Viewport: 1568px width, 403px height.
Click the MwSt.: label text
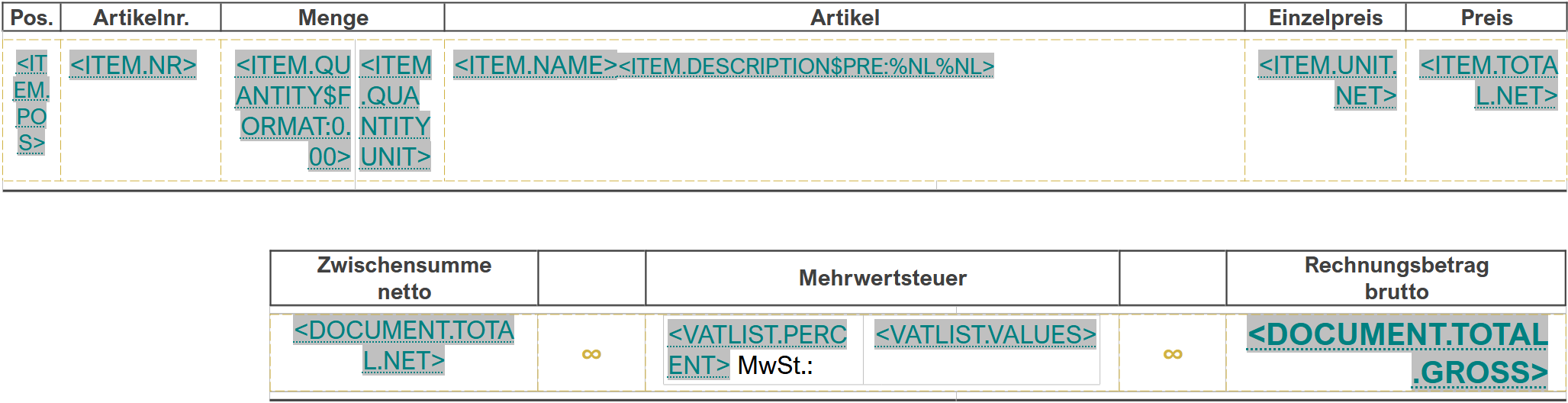775,366
